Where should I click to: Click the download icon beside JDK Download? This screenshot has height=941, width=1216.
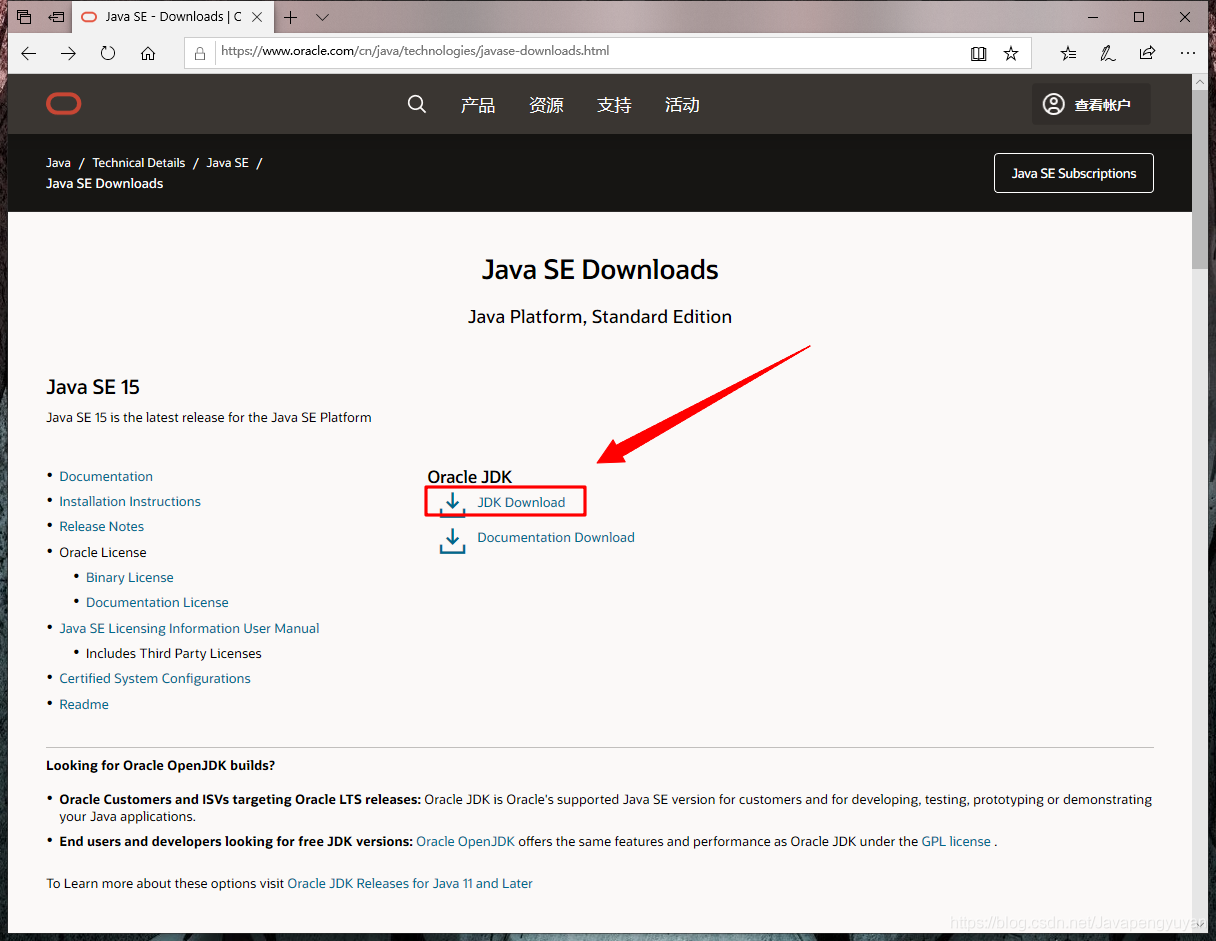click(452, 503)
